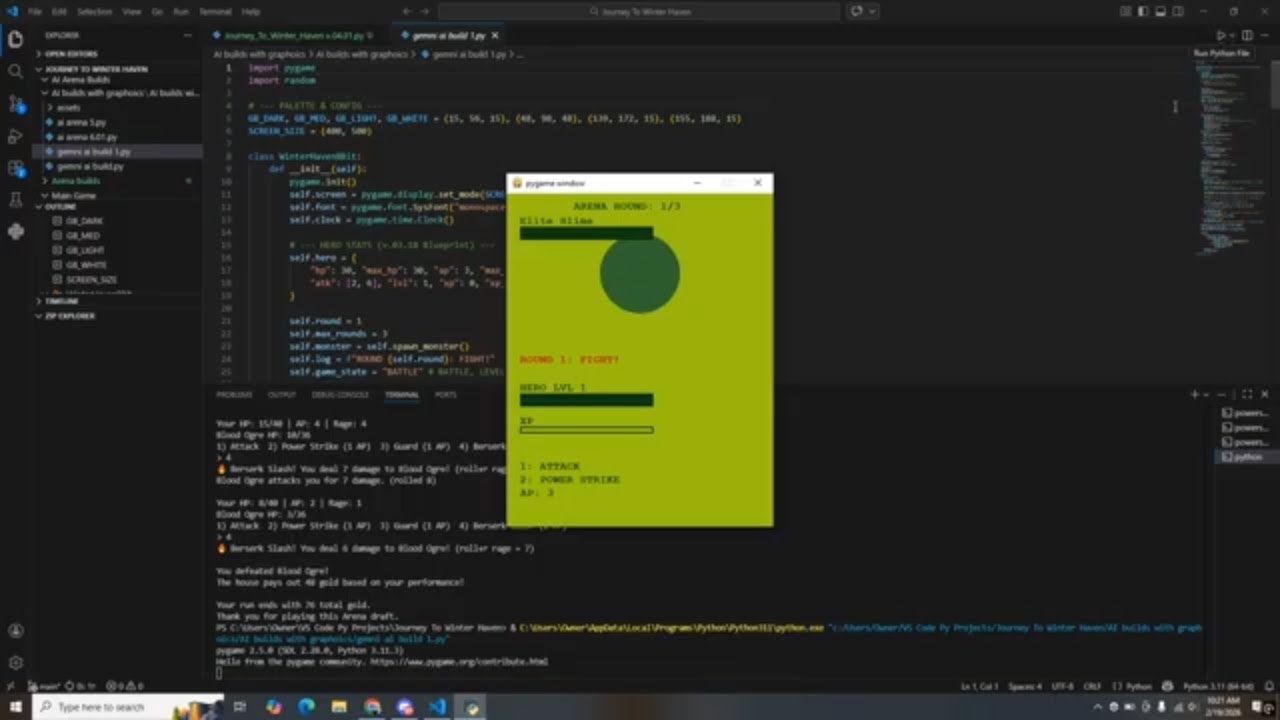
Task: Go back using the title bar arrow
Action: pyautogui.click(x=406, y=11)
